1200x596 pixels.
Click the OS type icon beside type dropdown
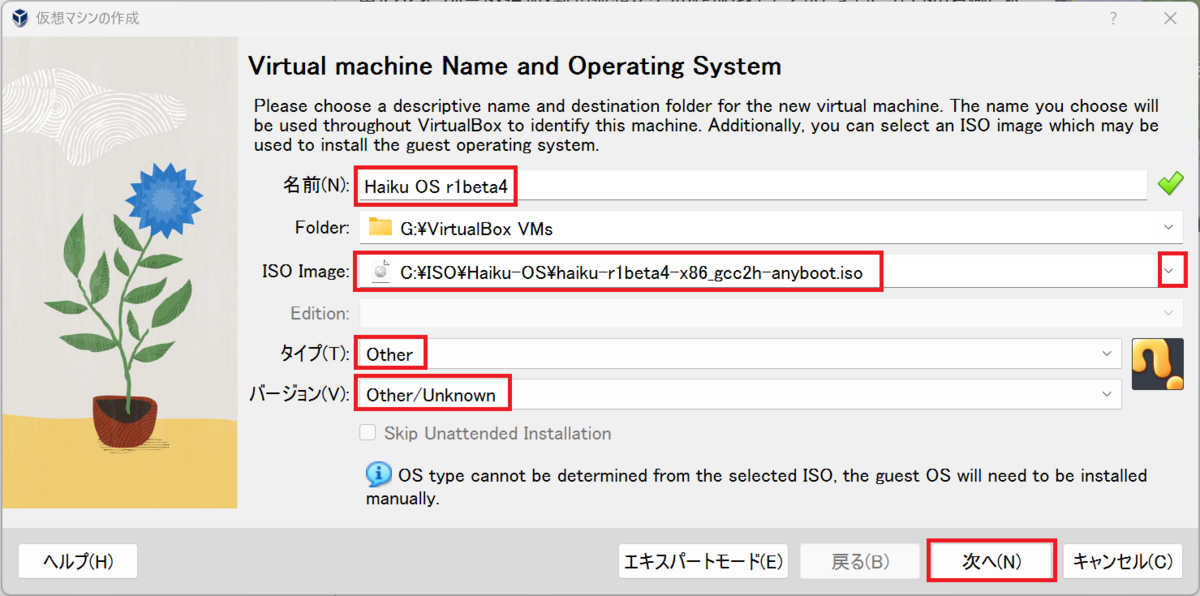pyautogui.click(x=1158, y=364)
